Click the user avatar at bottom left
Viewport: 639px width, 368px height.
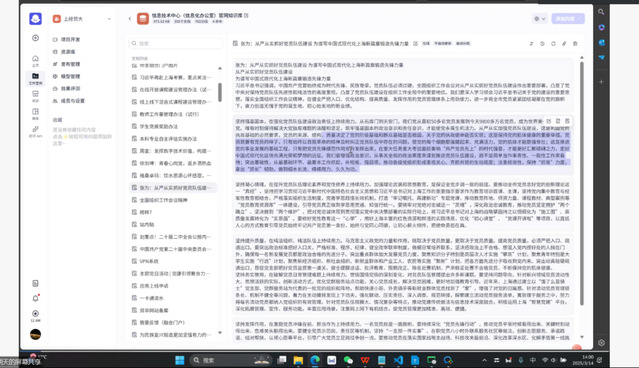(35, 334)
